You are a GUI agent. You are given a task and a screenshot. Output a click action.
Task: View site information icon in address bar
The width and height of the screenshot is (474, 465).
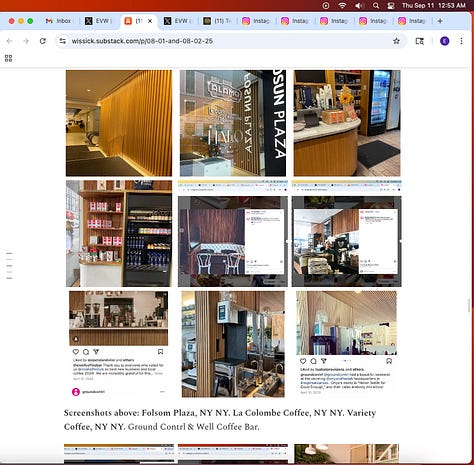point(63,41)
